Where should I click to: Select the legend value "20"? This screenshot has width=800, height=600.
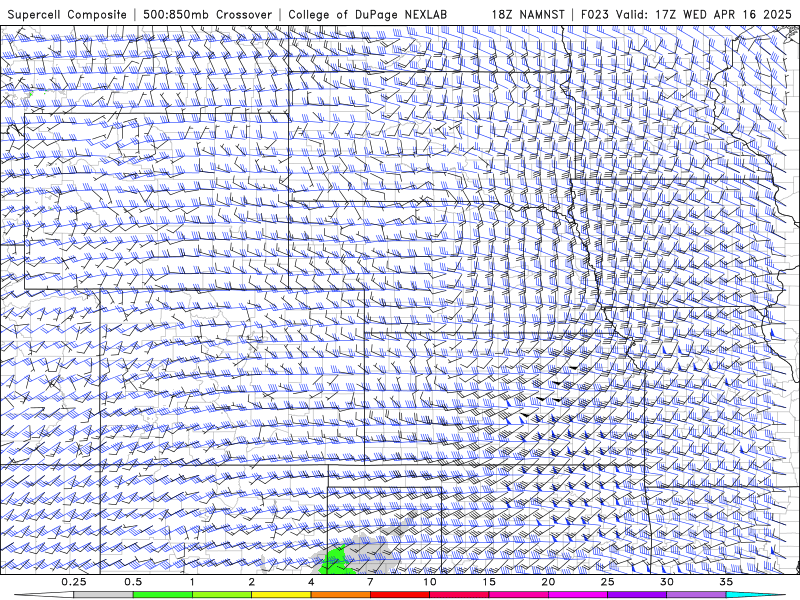[x=548, y=582]
